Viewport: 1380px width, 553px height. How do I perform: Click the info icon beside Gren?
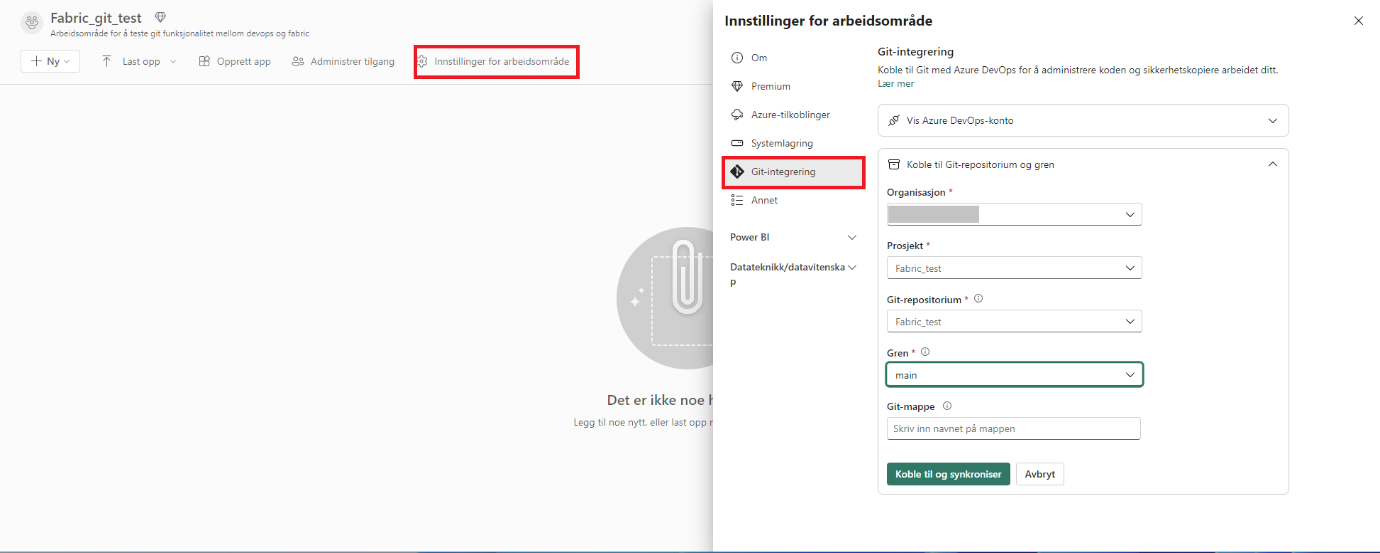pos(925,352)
